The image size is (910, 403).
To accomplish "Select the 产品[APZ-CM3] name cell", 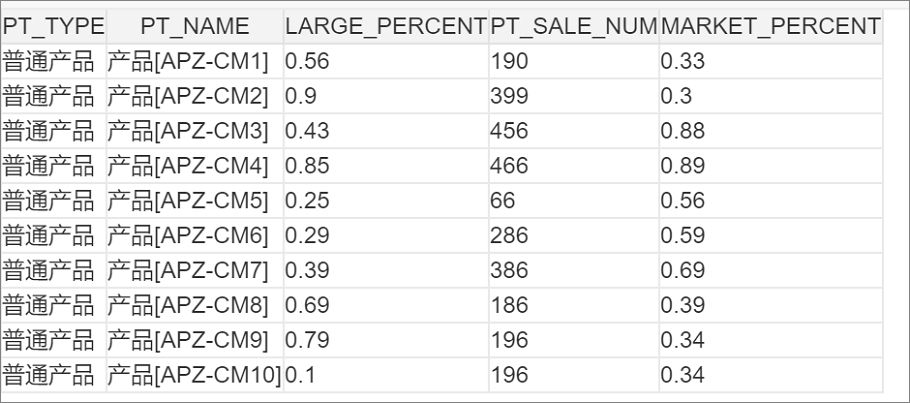I will click(x=195, y=131).
